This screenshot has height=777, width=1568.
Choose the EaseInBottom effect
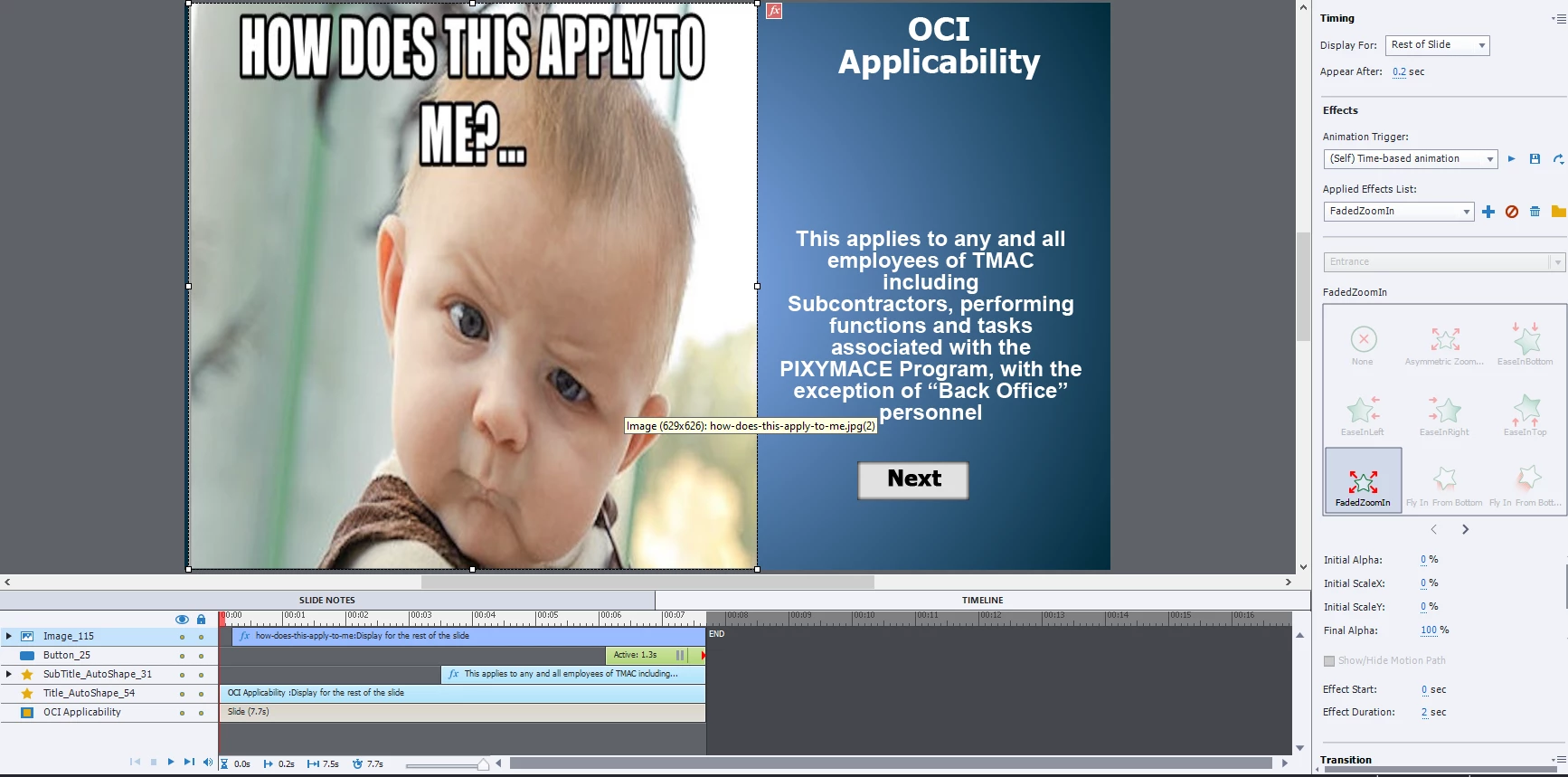(1525, 346)
